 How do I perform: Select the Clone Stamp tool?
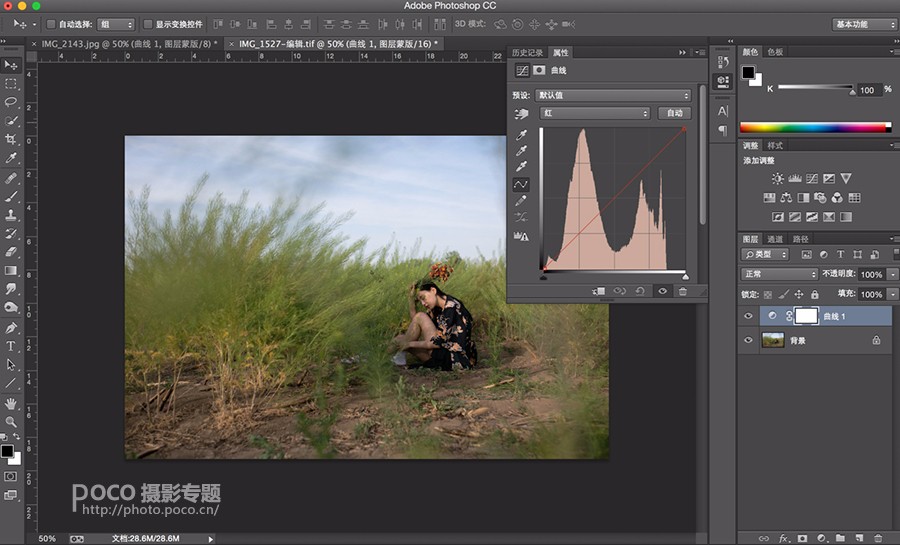(11, 215)
